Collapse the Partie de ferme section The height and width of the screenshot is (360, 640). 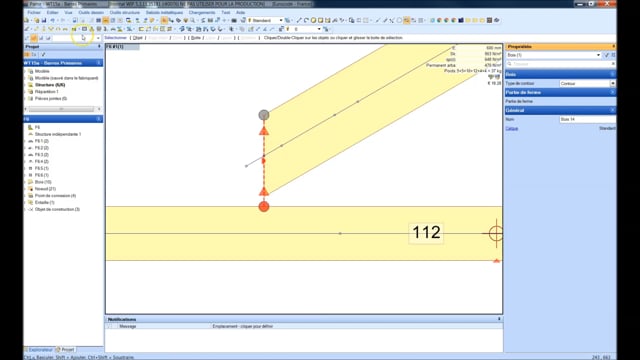[x=612, y=92]
